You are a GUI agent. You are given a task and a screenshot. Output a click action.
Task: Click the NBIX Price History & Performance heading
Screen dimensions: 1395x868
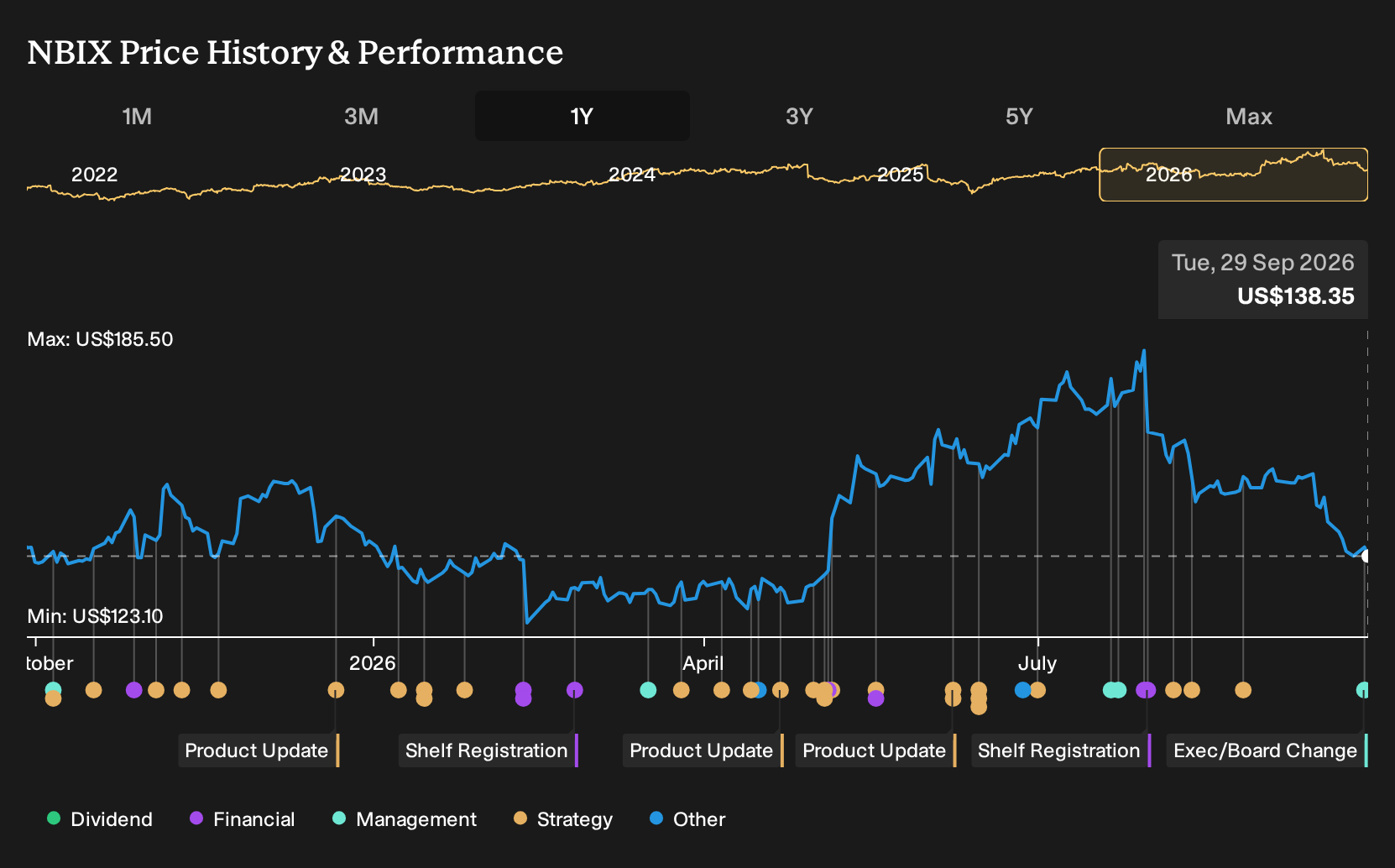295,52
